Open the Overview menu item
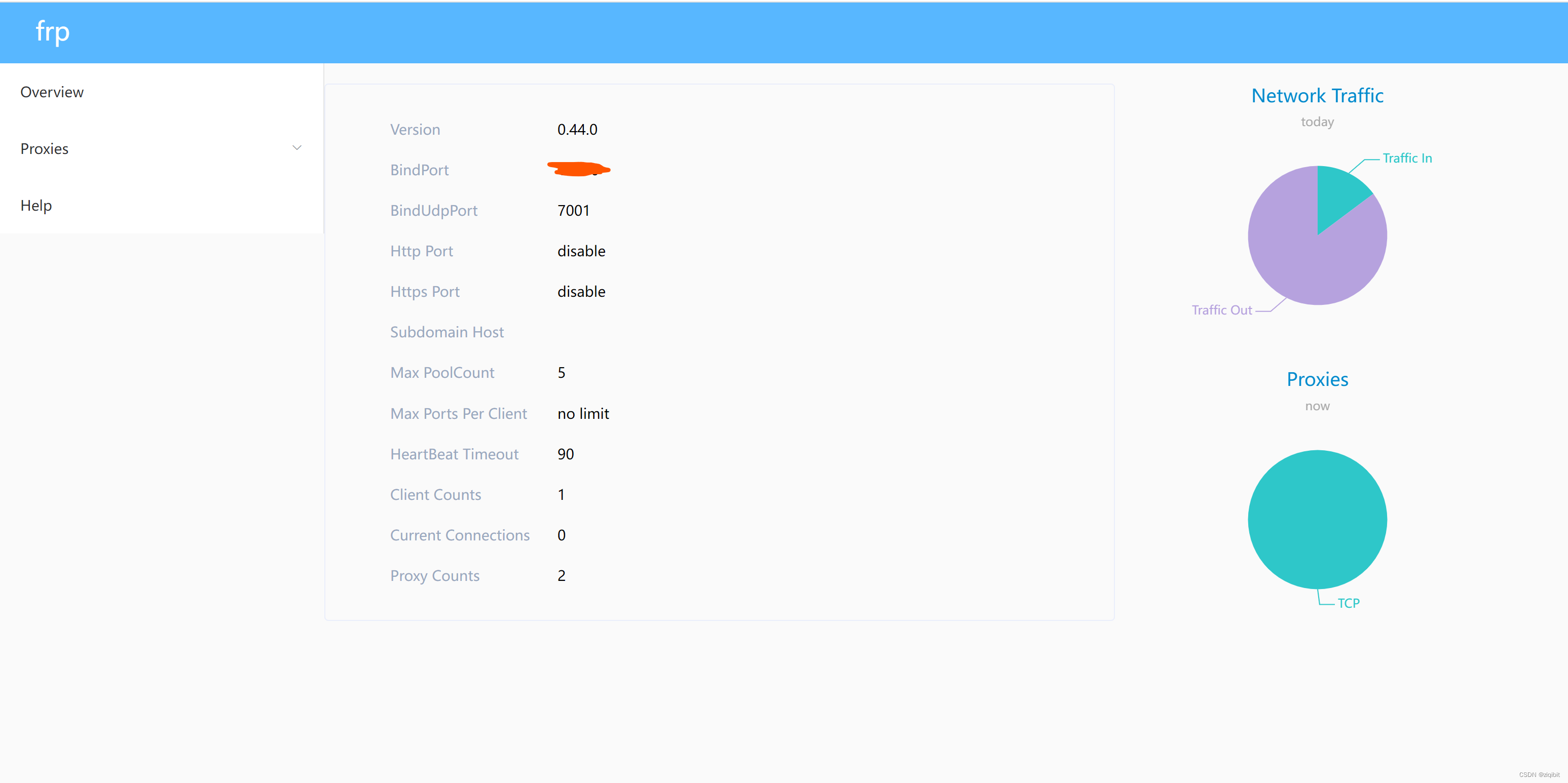The image size is (1568, 783). [52, 92]
